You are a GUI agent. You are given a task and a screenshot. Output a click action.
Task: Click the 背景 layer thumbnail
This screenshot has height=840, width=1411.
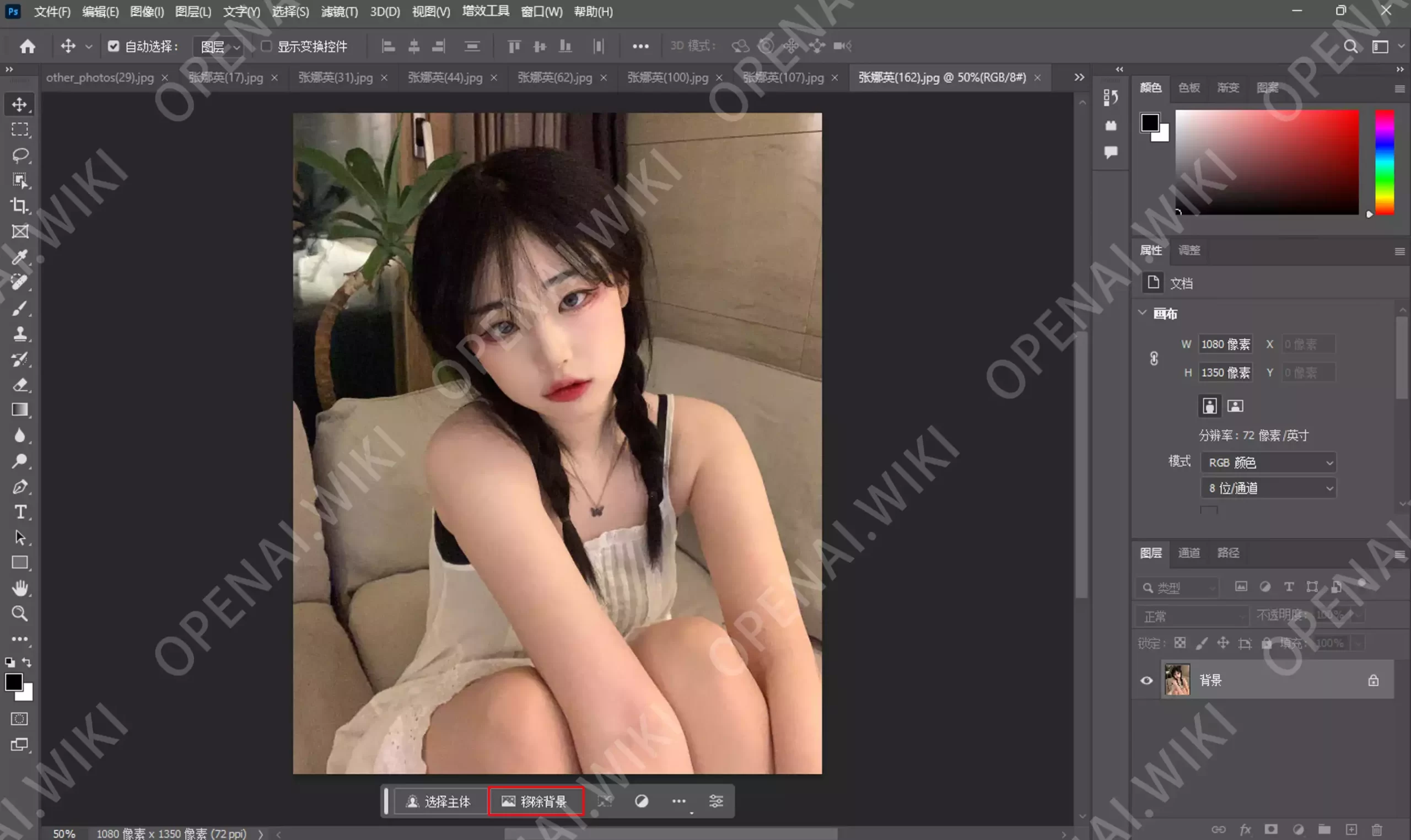tap(1177, 680)
